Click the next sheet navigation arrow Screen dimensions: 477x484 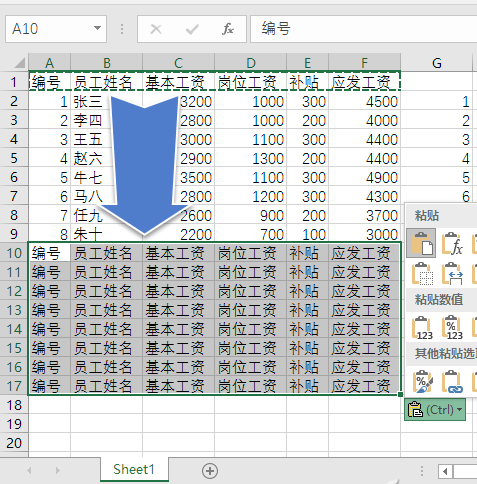tap(58, 470)
